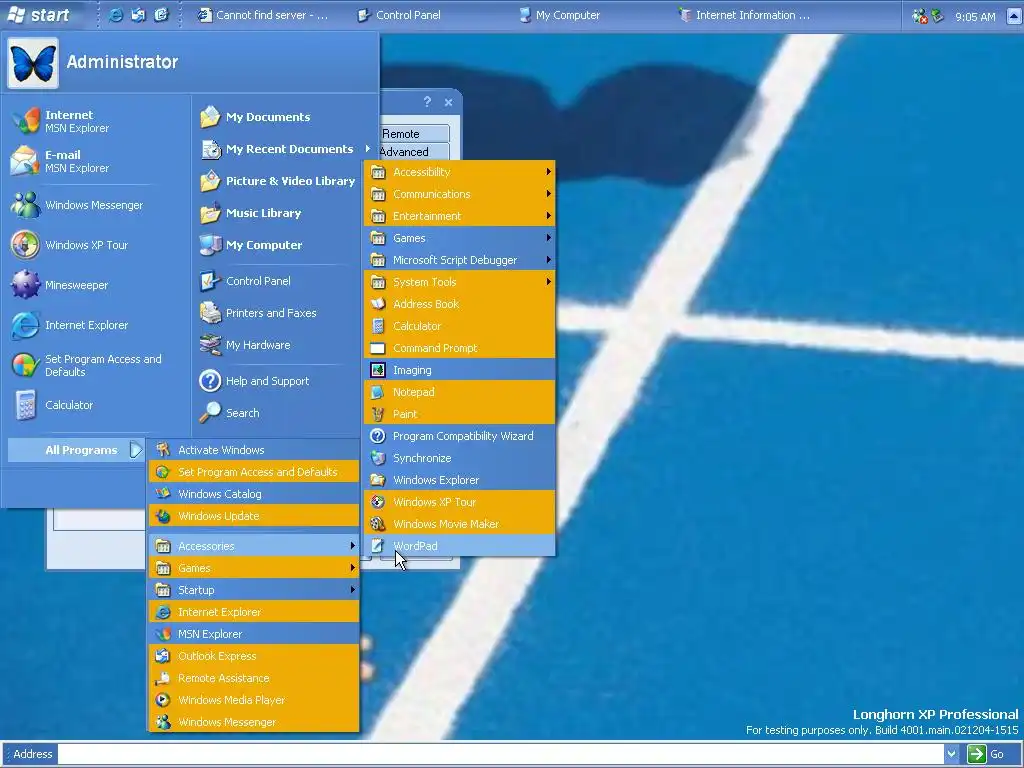Open WordPad from the Accessories menu
1024x768 pixels.
coord(460,546)
